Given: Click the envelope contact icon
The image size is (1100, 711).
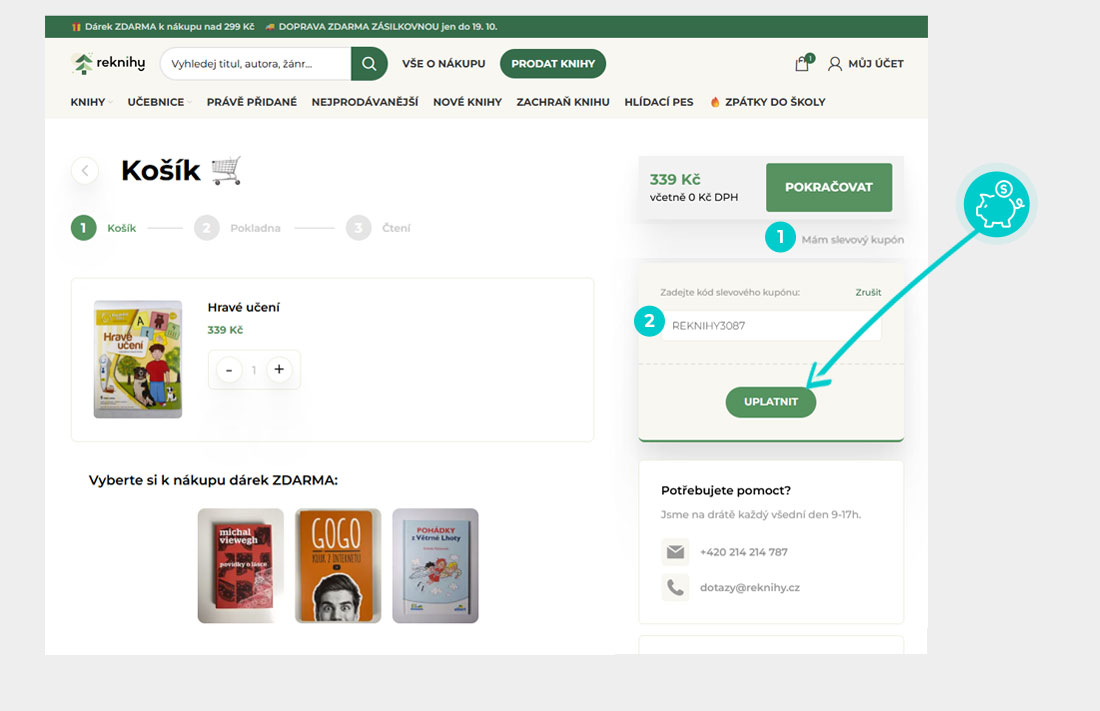Looking at the screenshot, I should 675,552.
